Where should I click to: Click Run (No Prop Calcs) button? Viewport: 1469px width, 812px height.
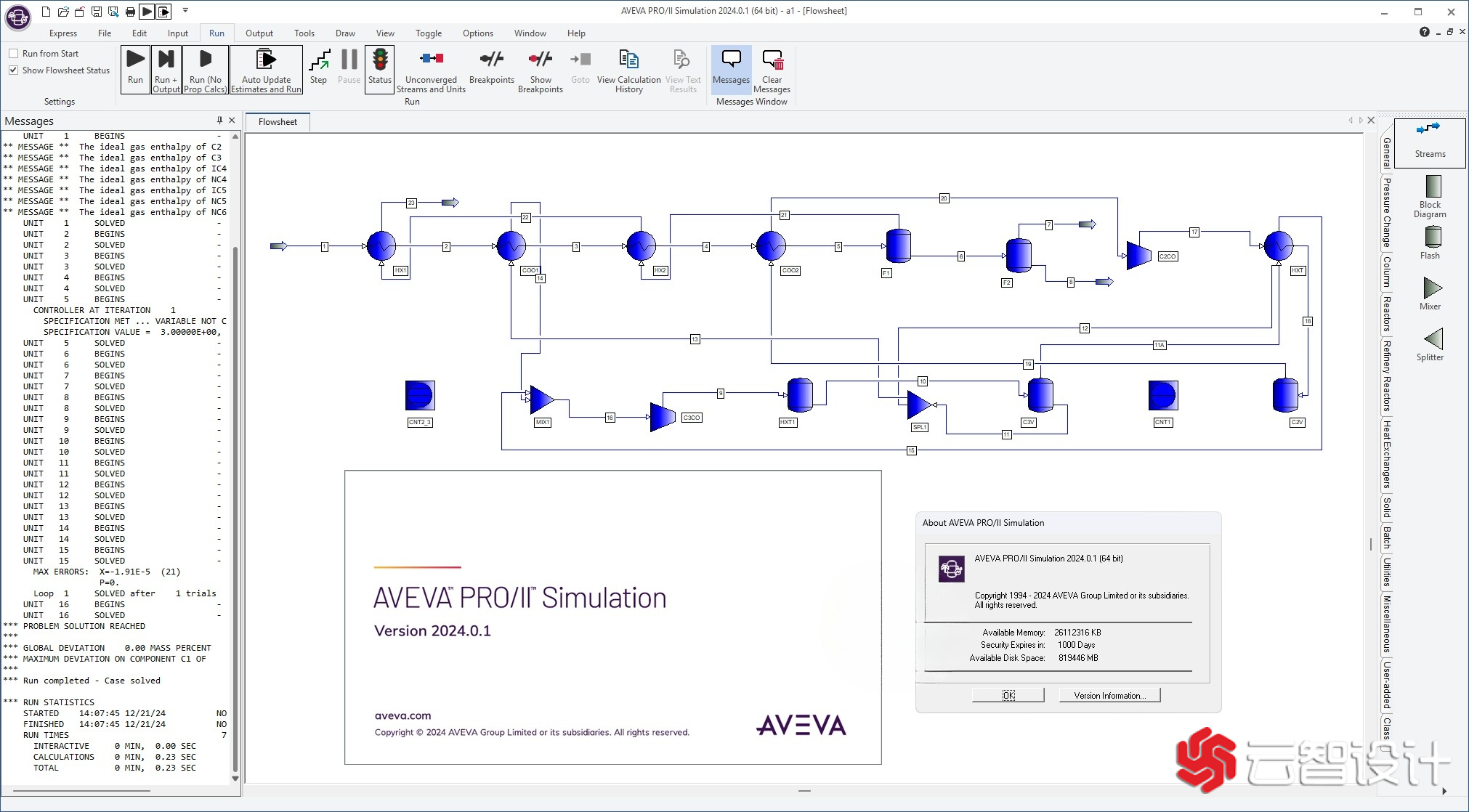[x=206, y=69]
